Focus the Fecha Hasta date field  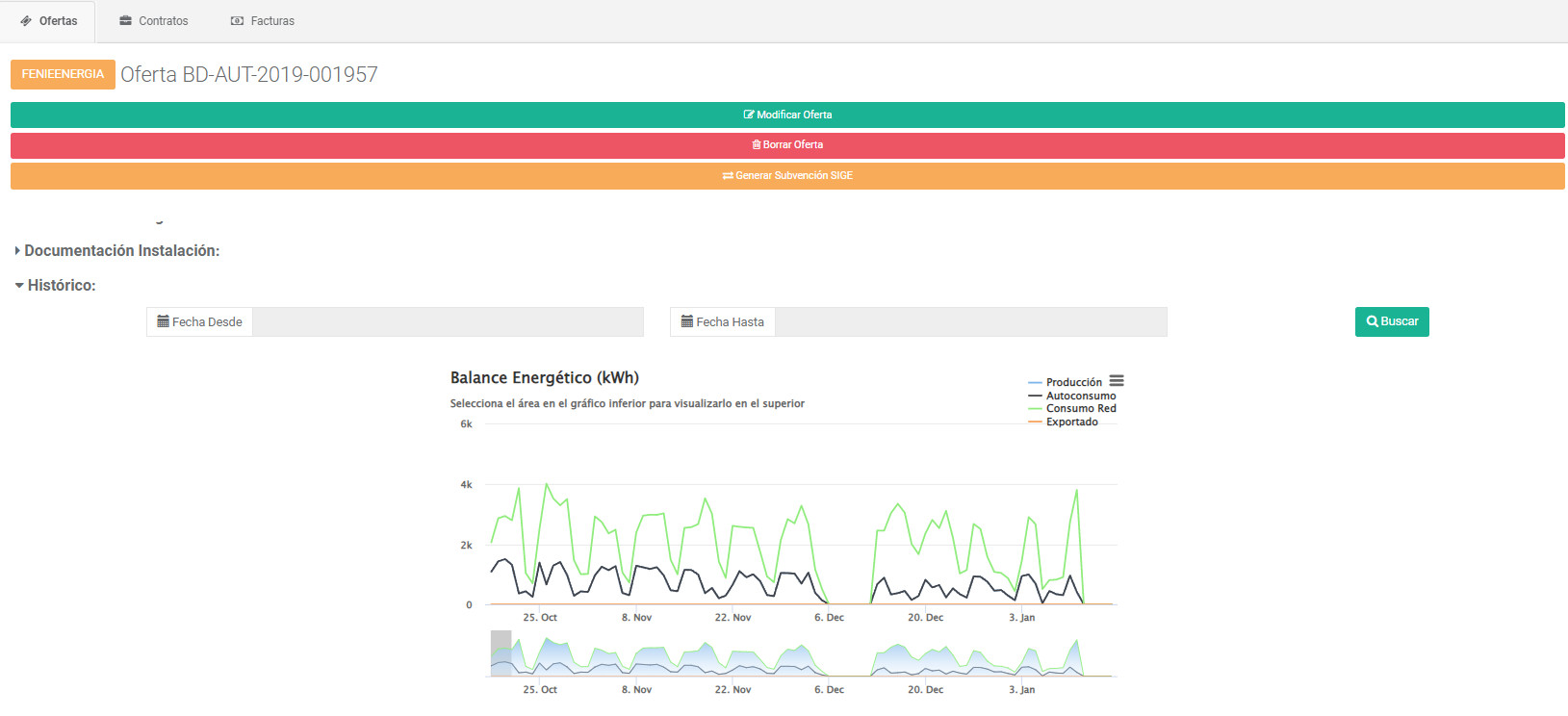pyautogui.click(x=971, y=322)
